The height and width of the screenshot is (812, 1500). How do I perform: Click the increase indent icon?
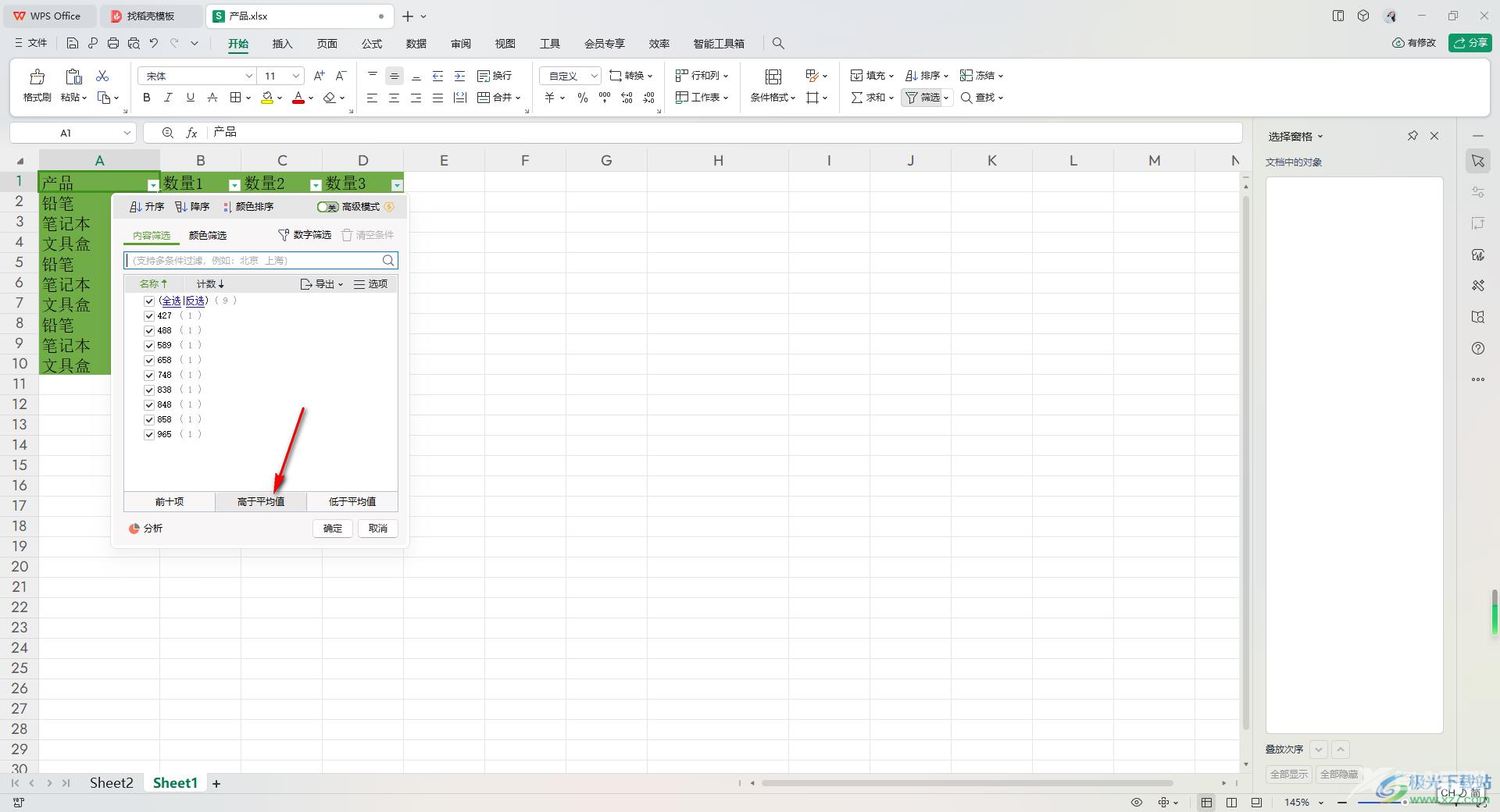tap(460, 76)
